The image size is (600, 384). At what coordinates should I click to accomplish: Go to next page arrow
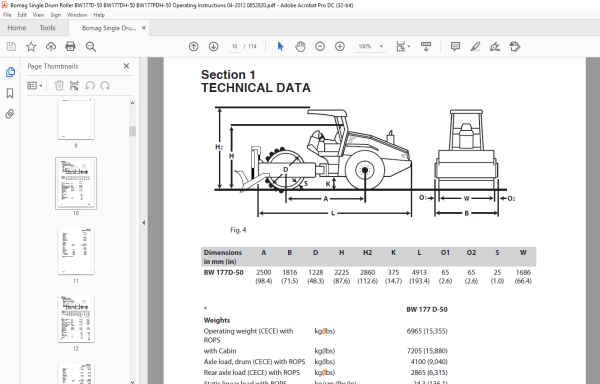point(214,47)
